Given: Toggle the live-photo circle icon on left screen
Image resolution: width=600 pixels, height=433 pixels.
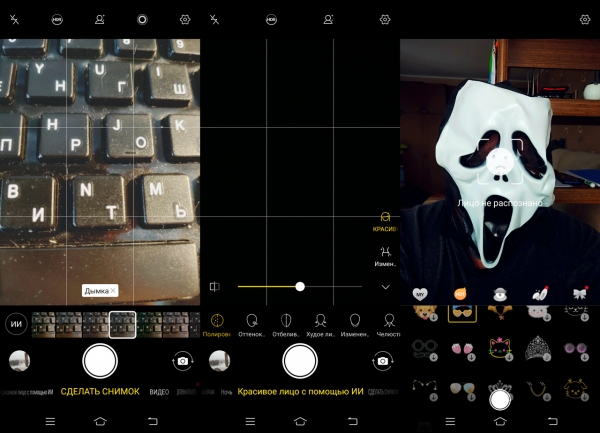Looking at the screenshot, I should pos(142,20).
